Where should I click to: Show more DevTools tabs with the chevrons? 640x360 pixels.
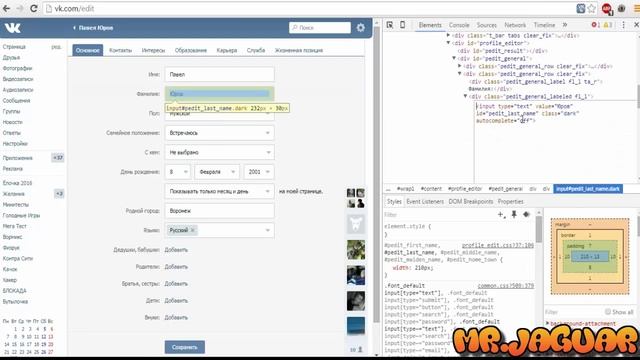[565, 25]
